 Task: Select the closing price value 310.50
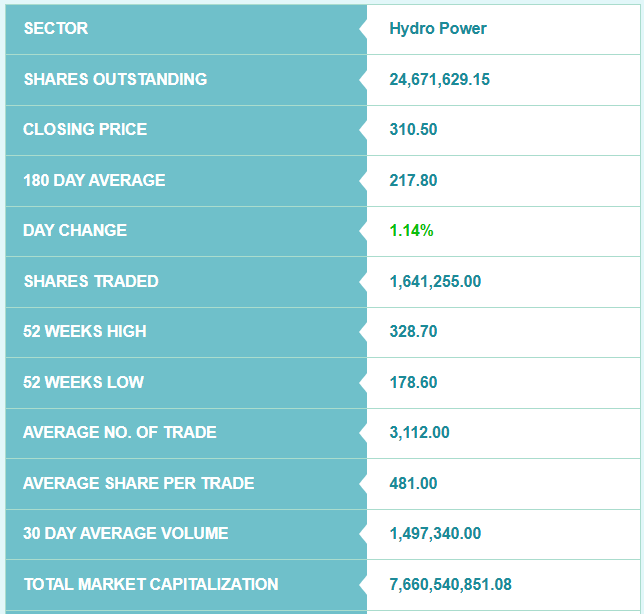pos(413,130)
